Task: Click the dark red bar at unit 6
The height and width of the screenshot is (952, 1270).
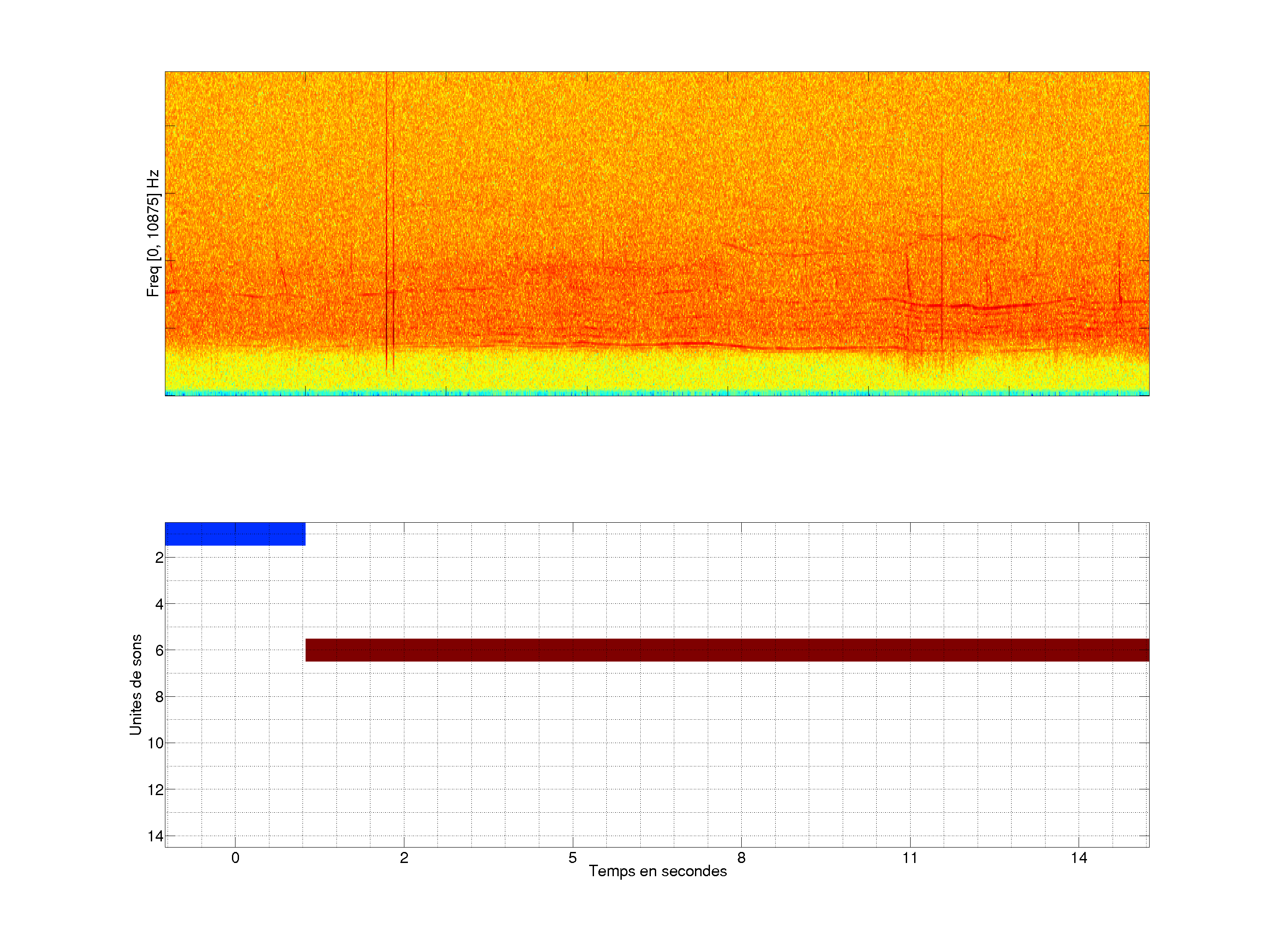Action: [727, 650]
